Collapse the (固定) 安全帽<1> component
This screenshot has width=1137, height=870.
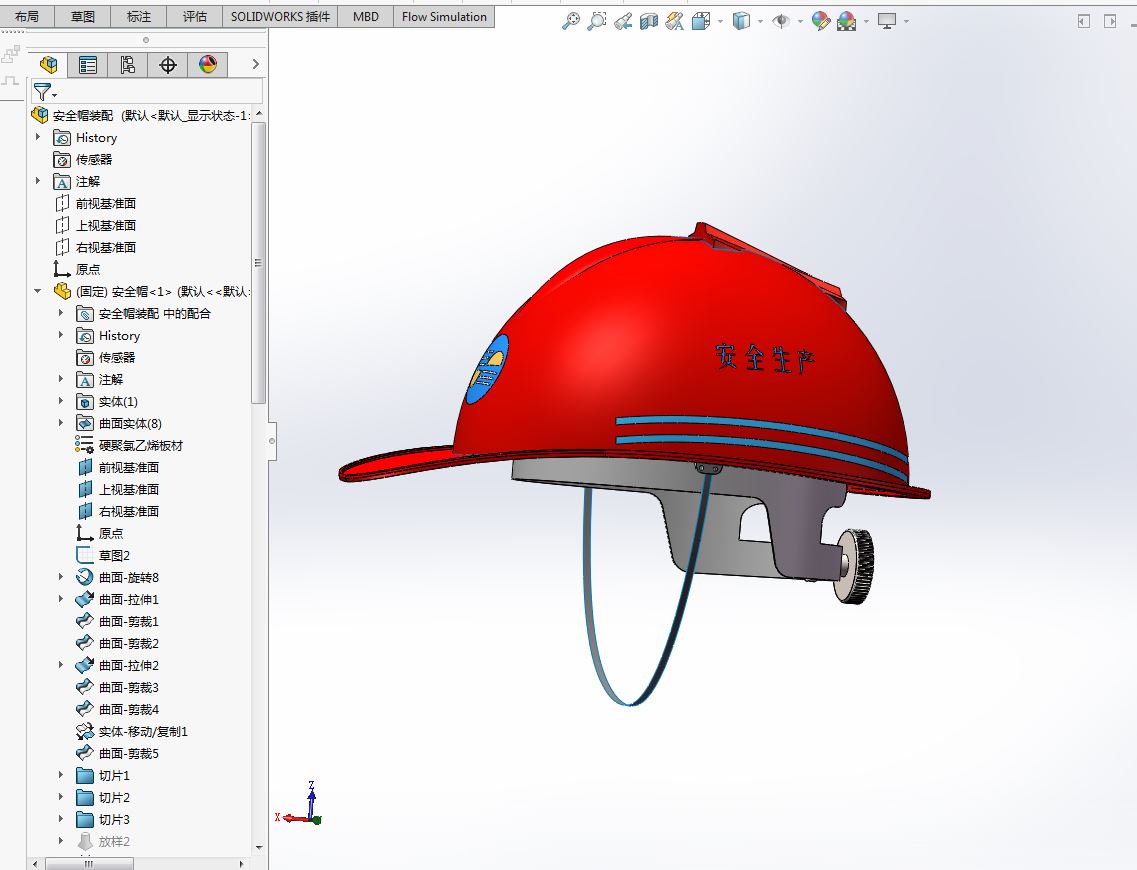[x=38, y=292]
